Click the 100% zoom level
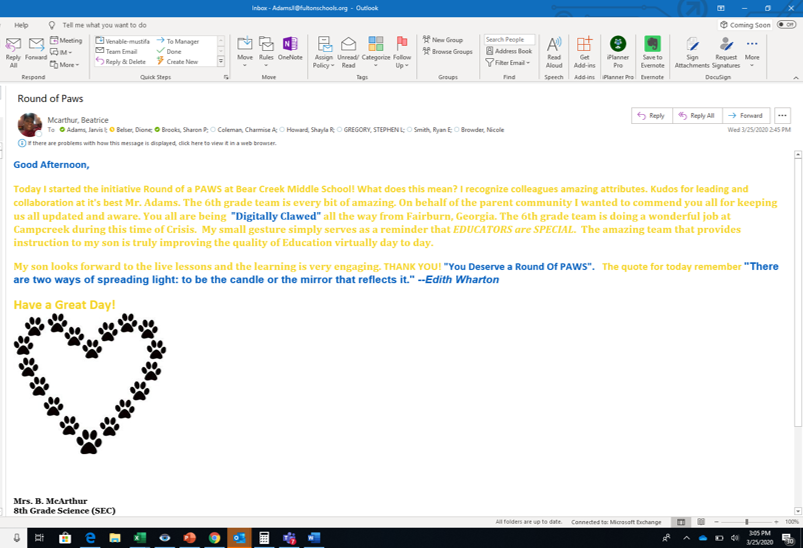803x548 pixels. pos(792,521)
